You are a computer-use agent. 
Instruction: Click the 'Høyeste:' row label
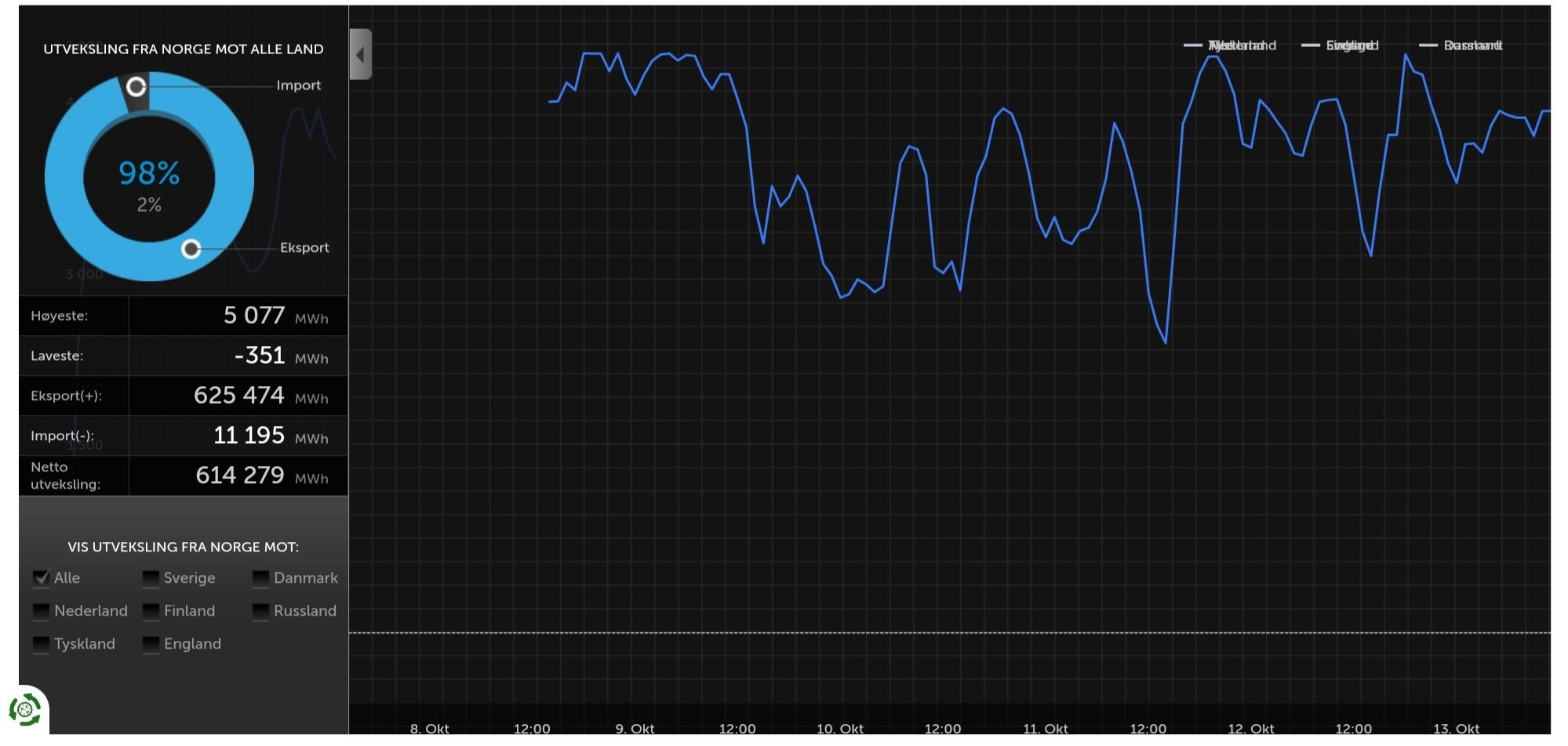60,315
